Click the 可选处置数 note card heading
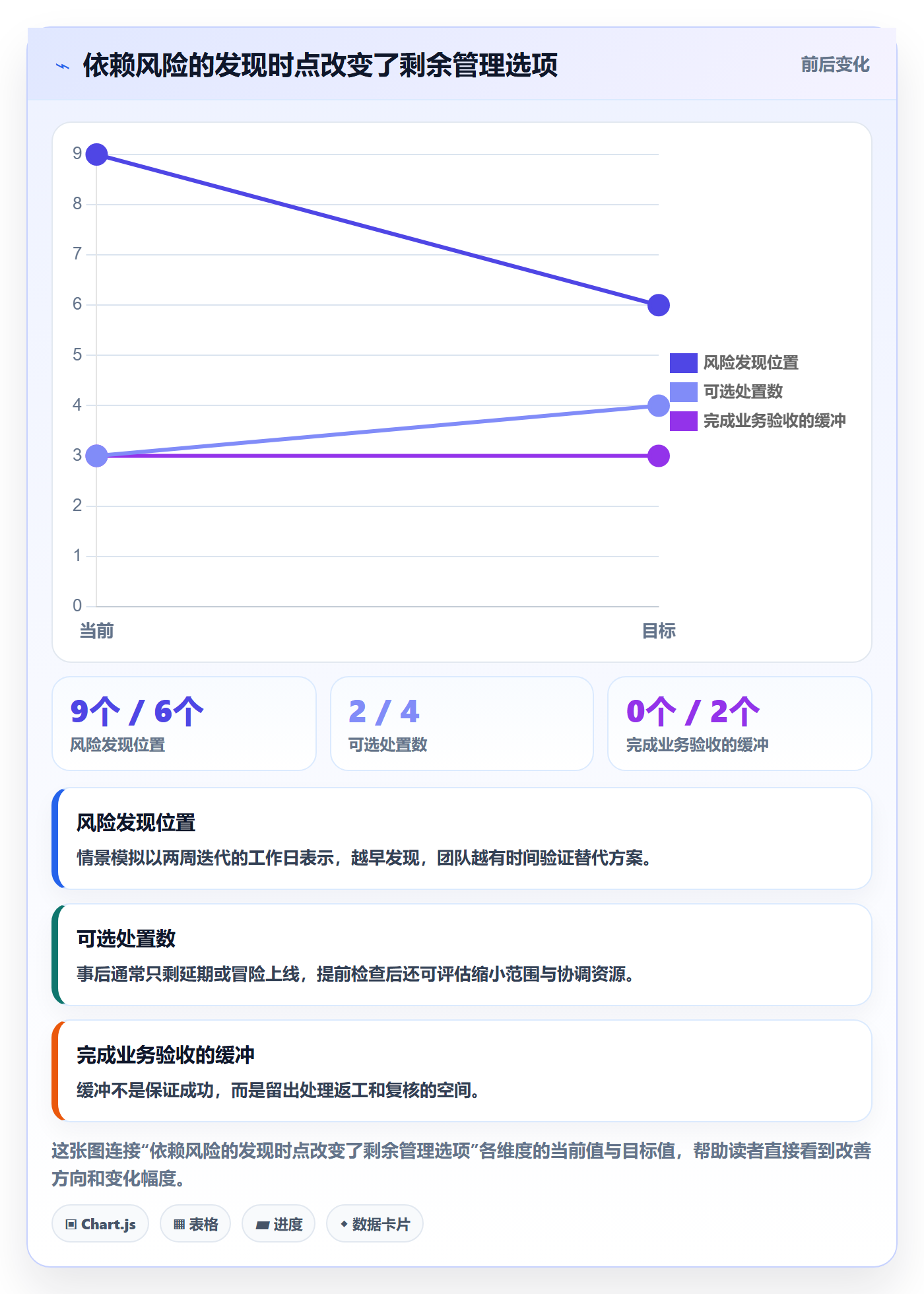Screen dimensions: 924x1294 [x=126, y=939]
